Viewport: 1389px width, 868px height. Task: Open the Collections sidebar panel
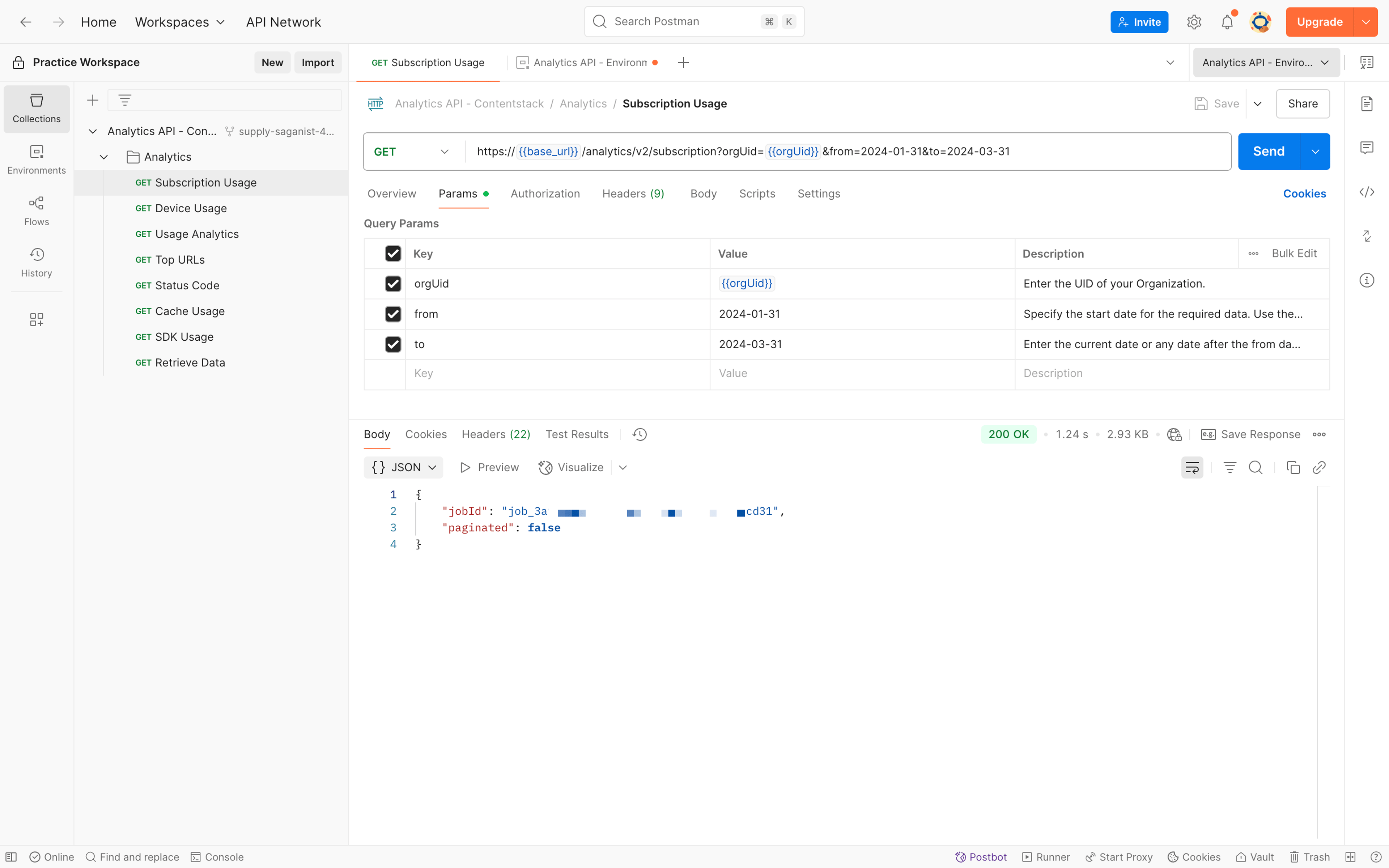pyautogui.click(x=37, y=109)
